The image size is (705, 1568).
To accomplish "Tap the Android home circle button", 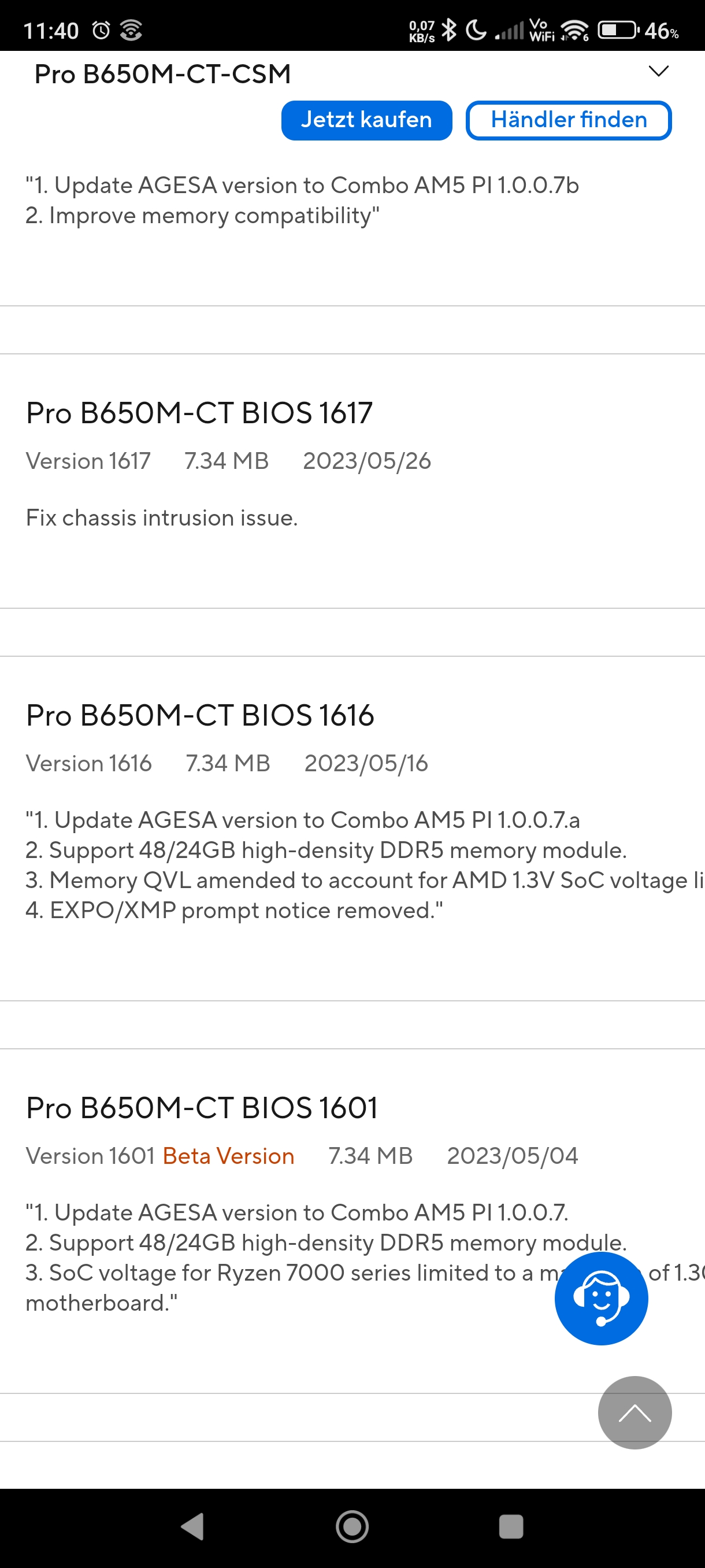I will click(352, 1526).
